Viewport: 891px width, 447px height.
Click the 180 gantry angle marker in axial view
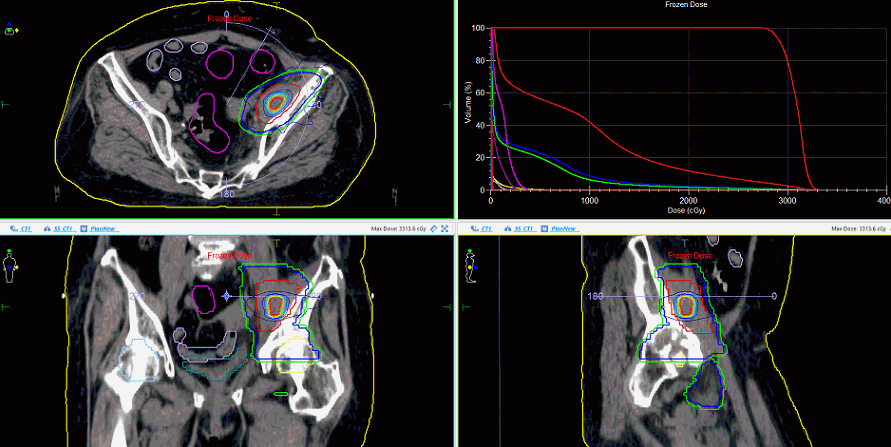pos(227,193)
